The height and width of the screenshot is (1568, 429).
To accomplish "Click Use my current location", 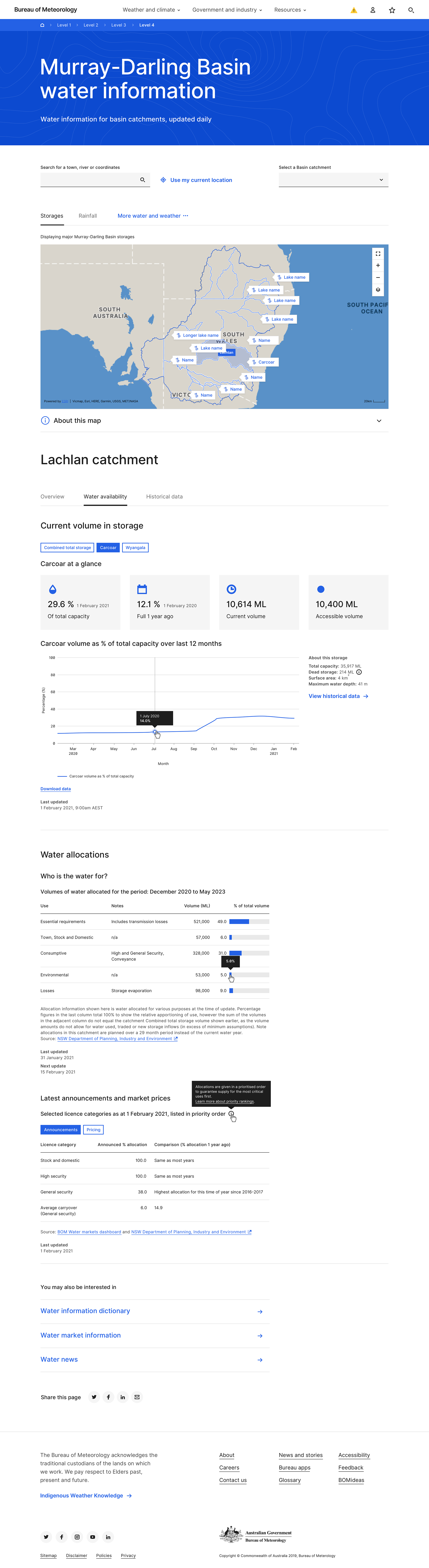I will pos(196,180).
